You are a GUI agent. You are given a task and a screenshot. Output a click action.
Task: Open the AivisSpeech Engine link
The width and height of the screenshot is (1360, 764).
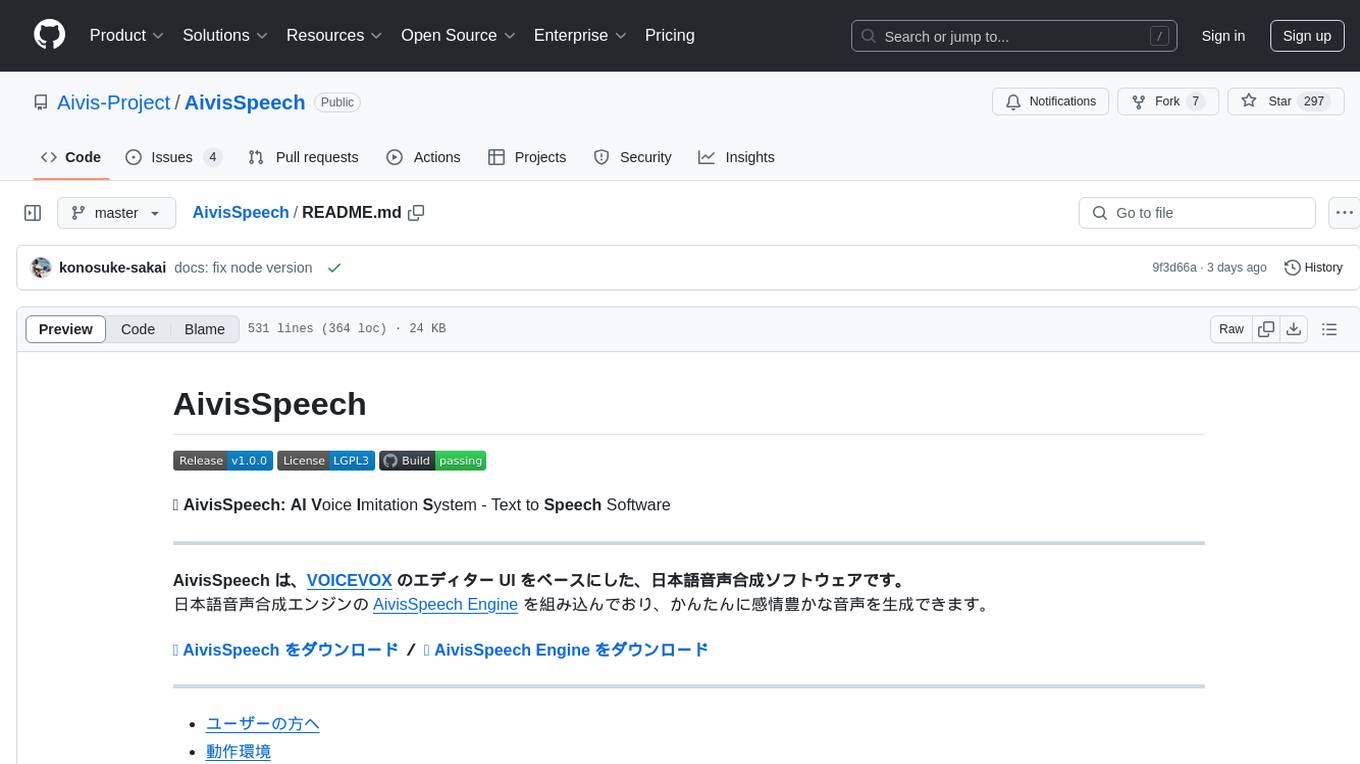click(x=445, y=604)
